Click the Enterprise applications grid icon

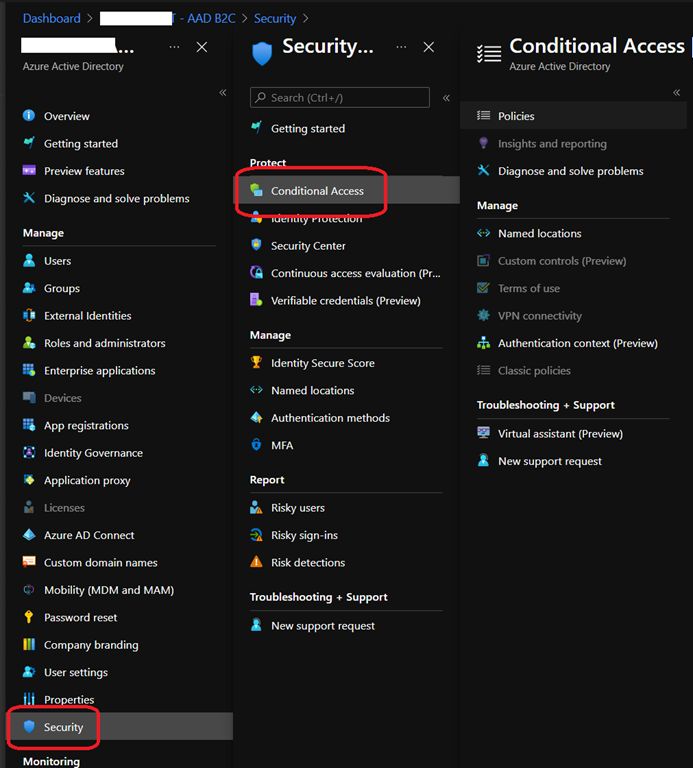tap(29, 371)
